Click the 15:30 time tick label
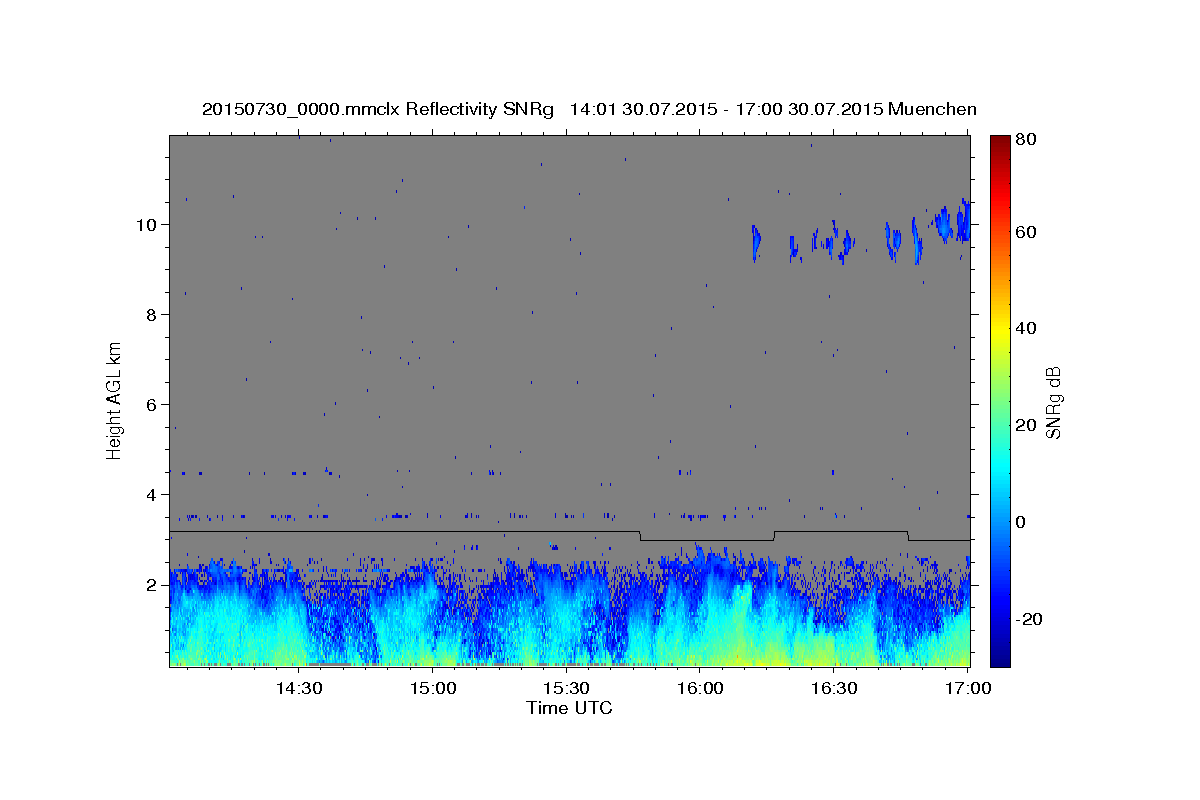Screen dimensions: 1200x800 [565, 688]
